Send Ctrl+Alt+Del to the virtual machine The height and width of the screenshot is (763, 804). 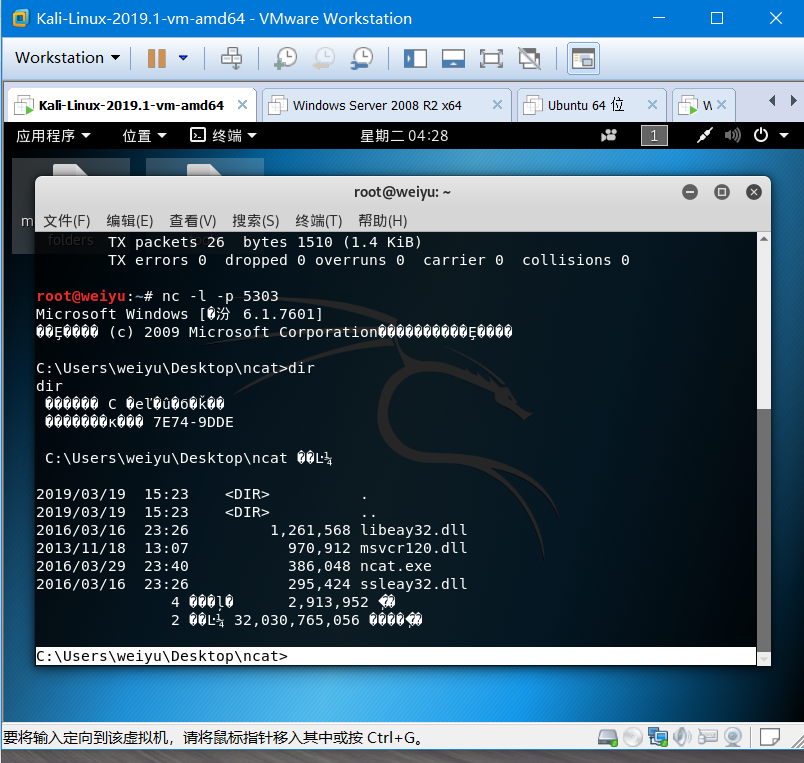231,58
